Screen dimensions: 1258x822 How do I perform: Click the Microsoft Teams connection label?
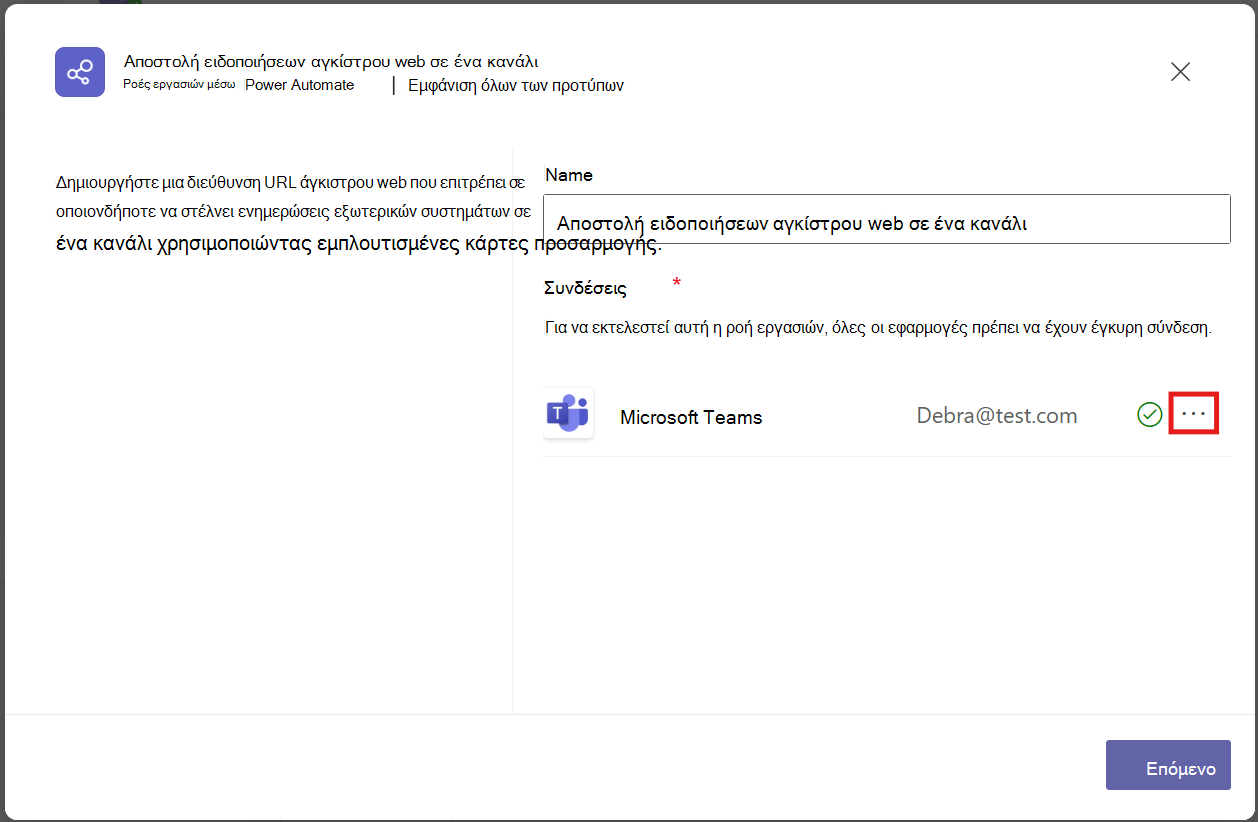pos(691,418)
